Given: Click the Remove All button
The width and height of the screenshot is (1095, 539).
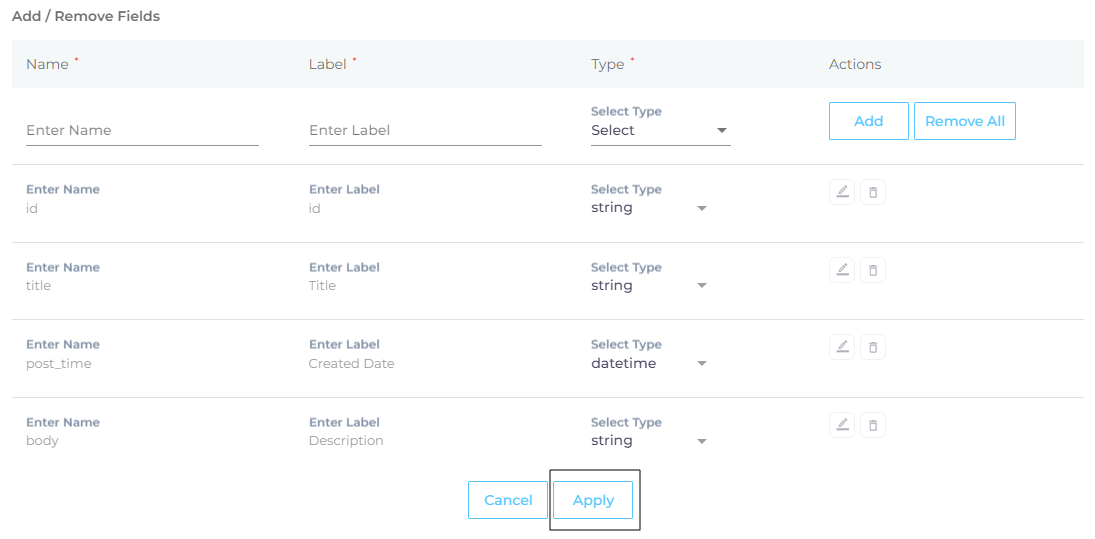Looking at the screenshot, I should 964,121.
